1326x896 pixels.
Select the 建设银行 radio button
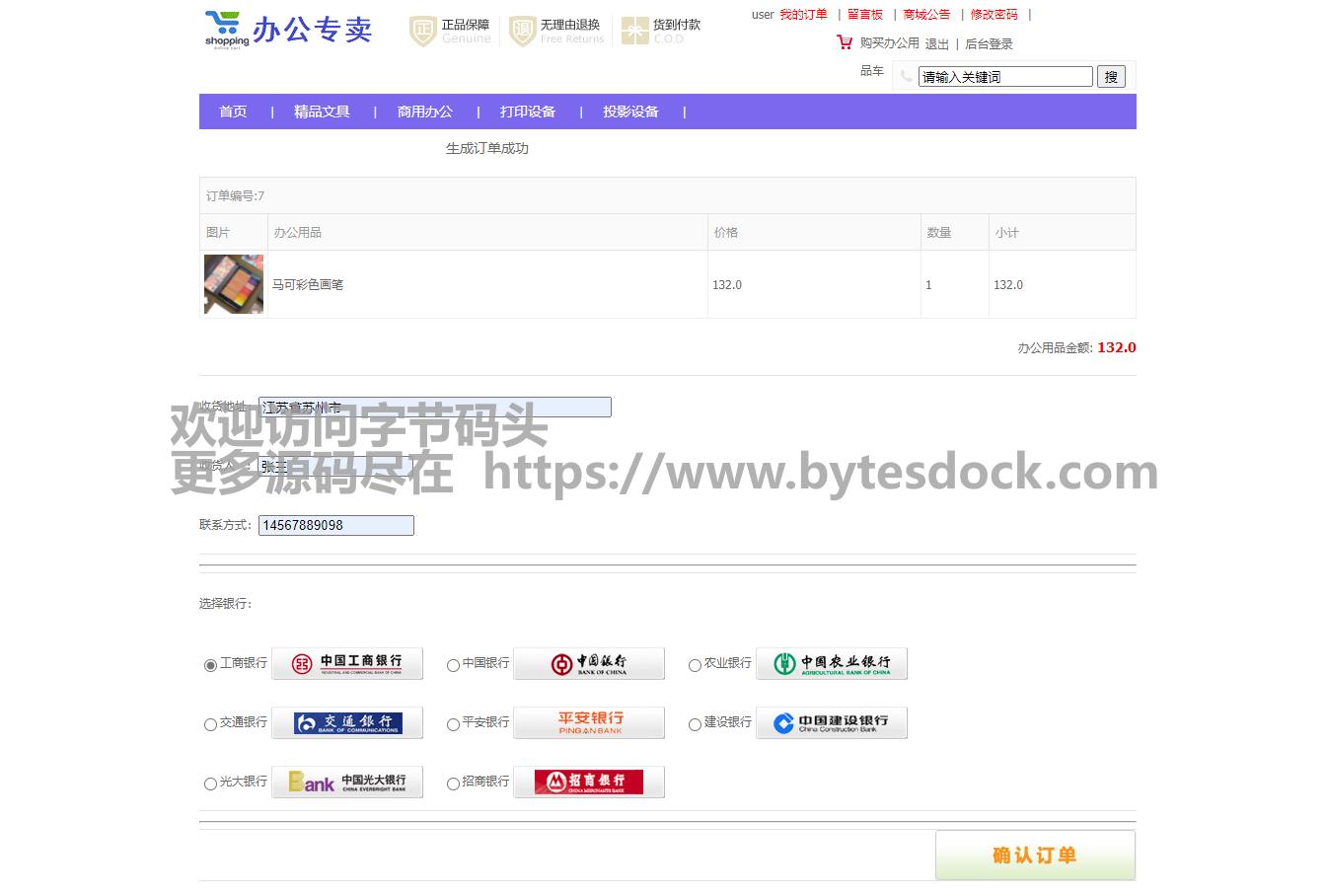coord(695,724)
